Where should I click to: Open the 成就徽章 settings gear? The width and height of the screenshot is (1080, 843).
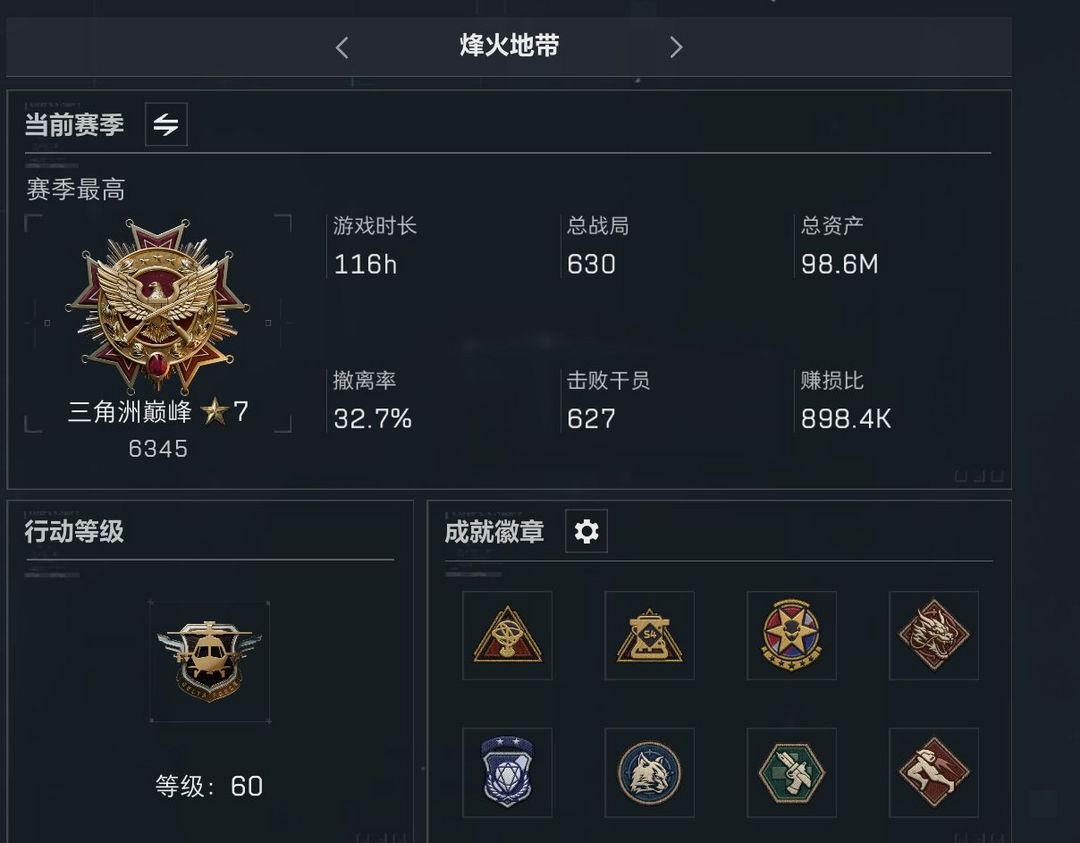586,531
